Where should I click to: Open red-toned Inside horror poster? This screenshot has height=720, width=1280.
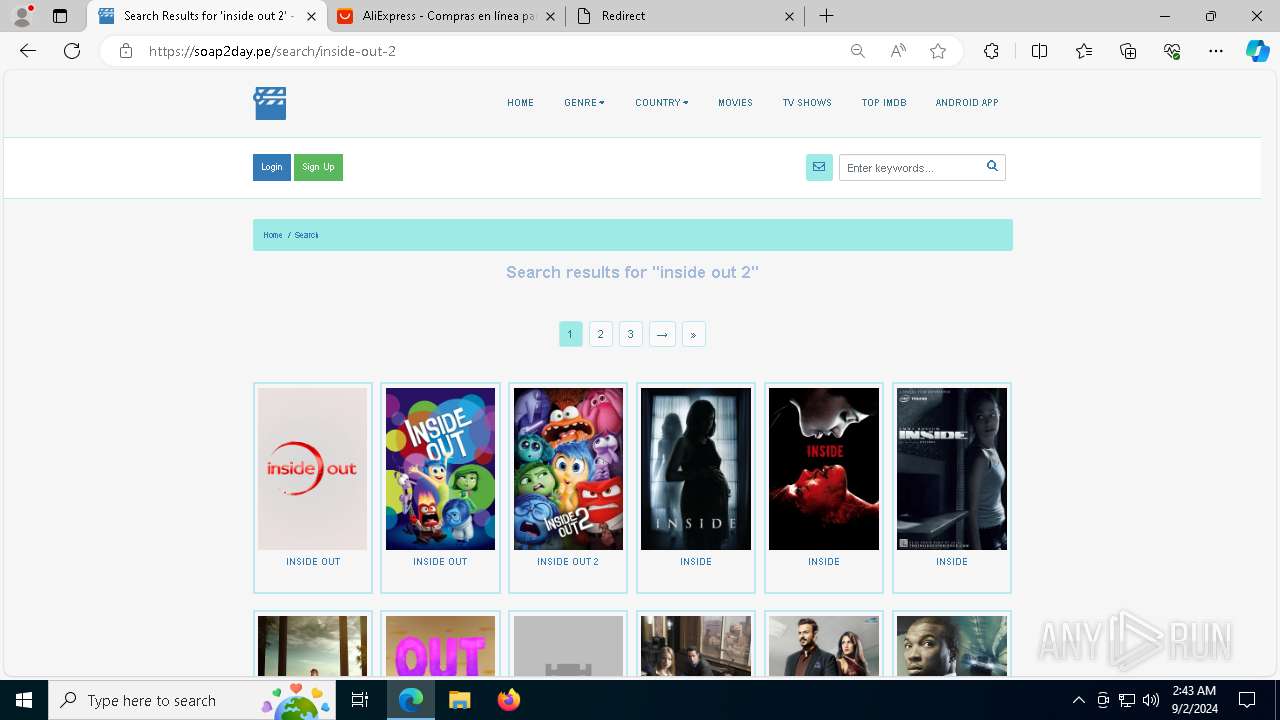(824, 469)
